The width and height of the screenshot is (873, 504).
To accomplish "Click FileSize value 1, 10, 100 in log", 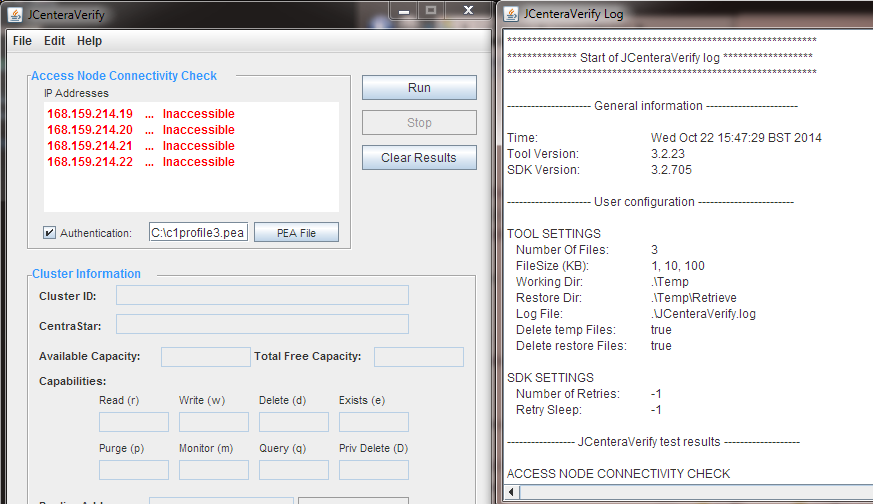I will 678,266.
